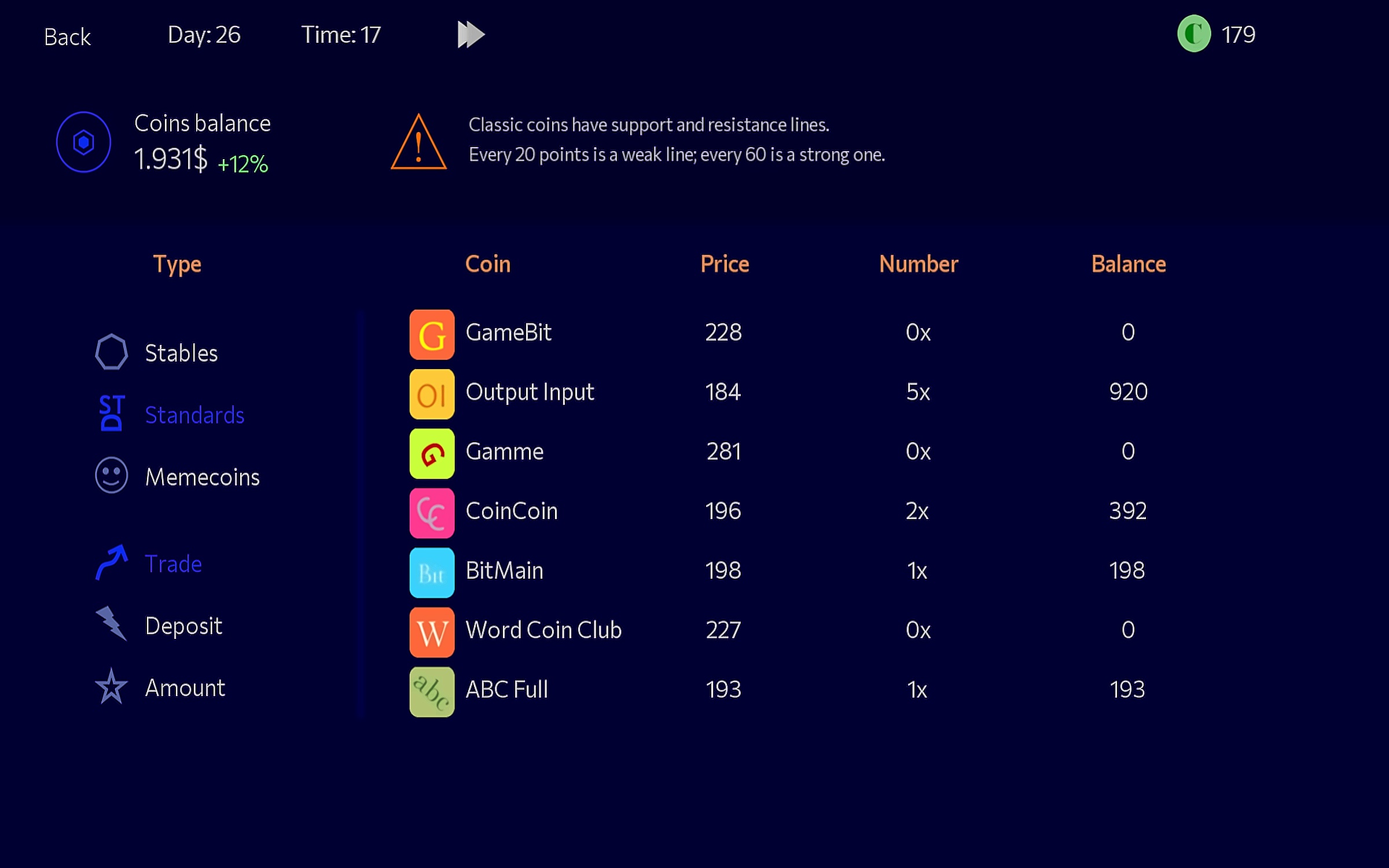The height and width of the screenshot is (868, 1389).
Task: Click the Gamme coin logo
Action: point(432,454)
